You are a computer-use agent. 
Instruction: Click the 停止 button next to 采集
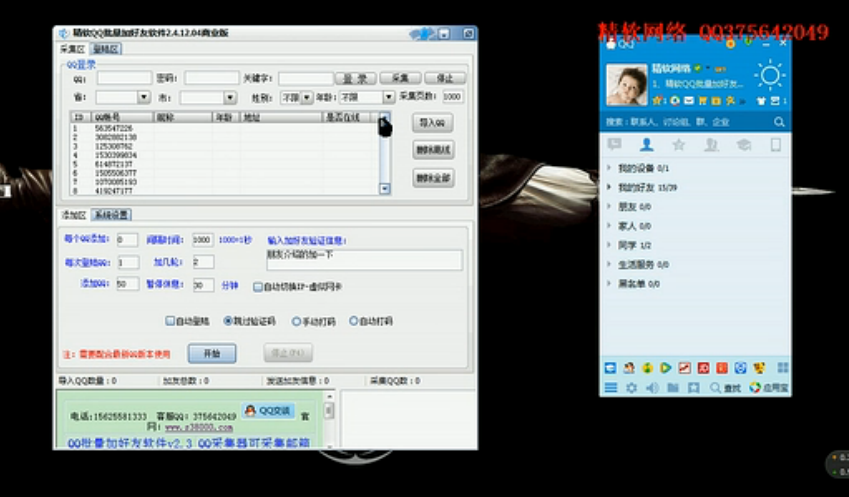(445, 79)
